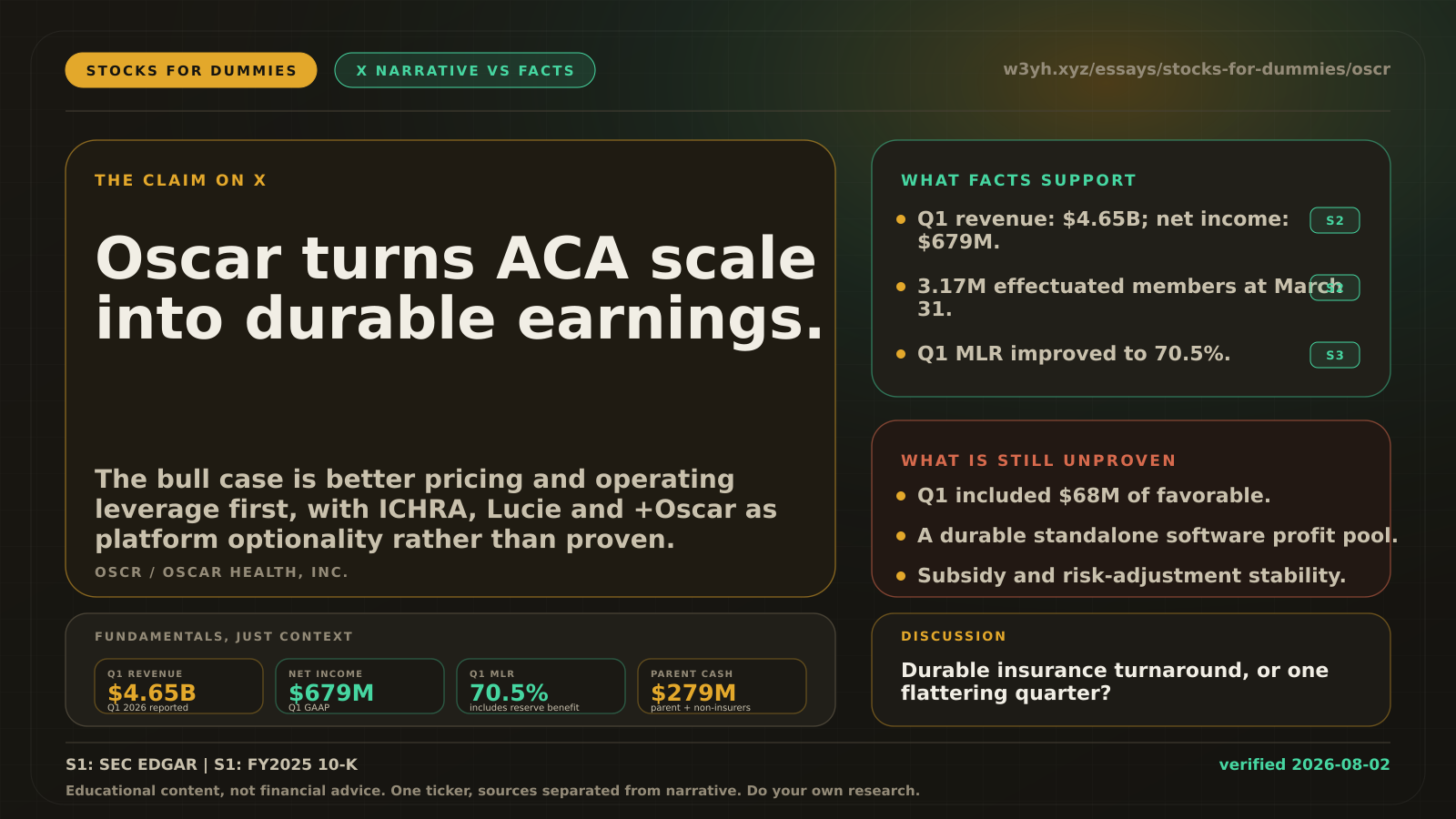The height and width of the screenshot is (819, 1456).
Task: Click the What Facts Support section heading
Action: point(1018,180)
